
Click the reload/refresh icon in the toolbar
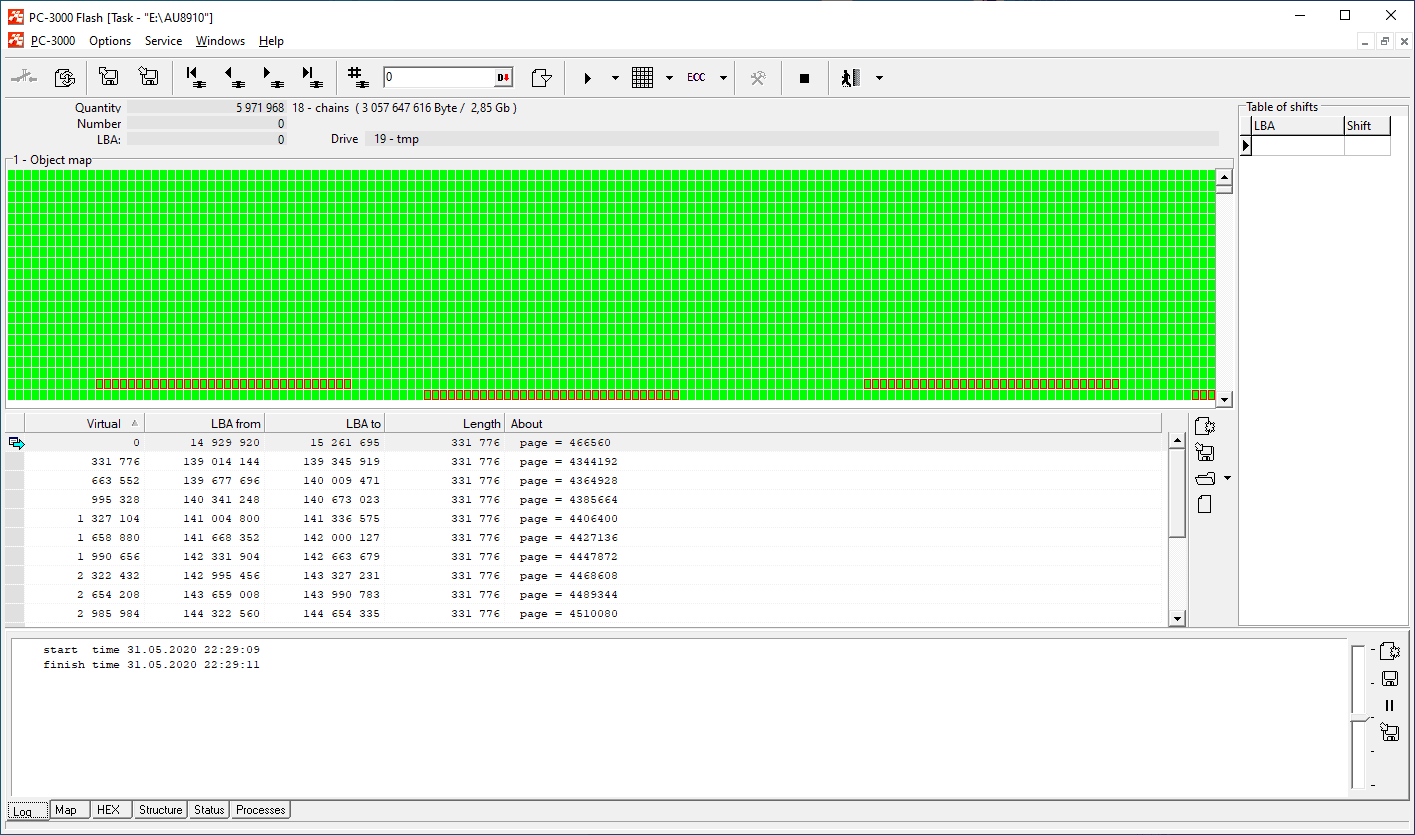[x=65, y=77]
